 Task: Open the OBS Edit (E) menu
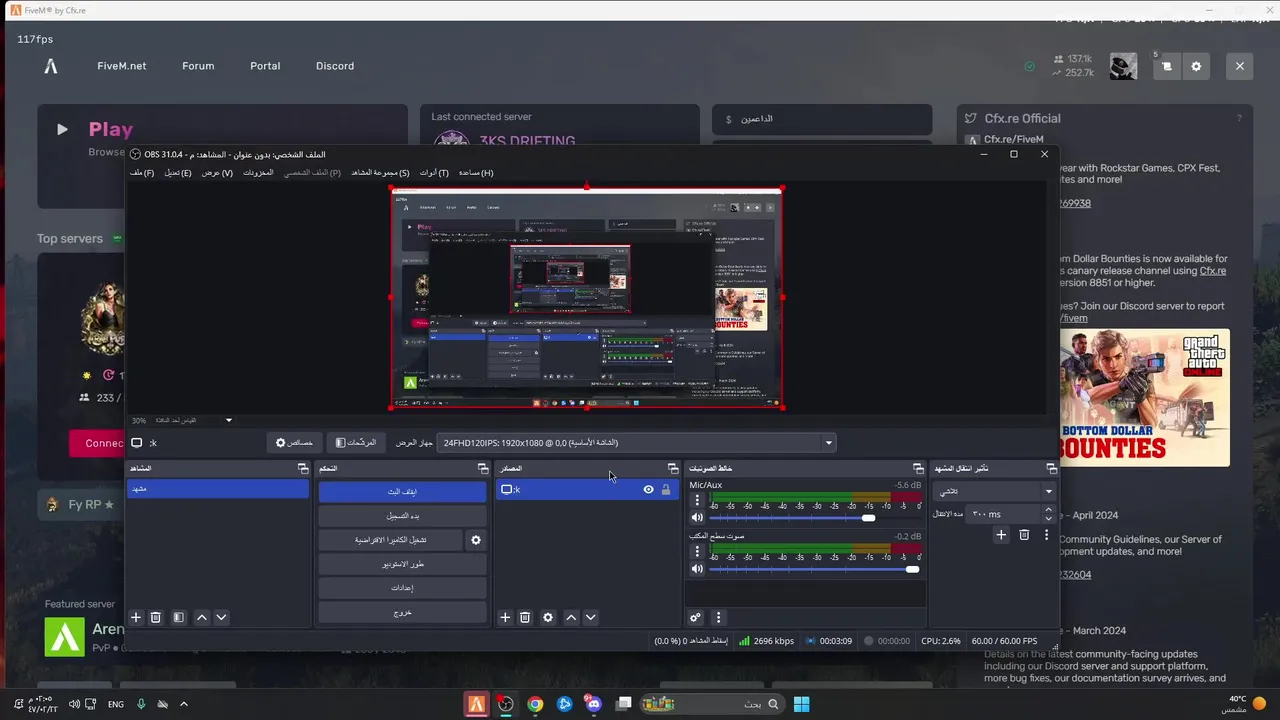pyautogui.click(x=178, y=173)
